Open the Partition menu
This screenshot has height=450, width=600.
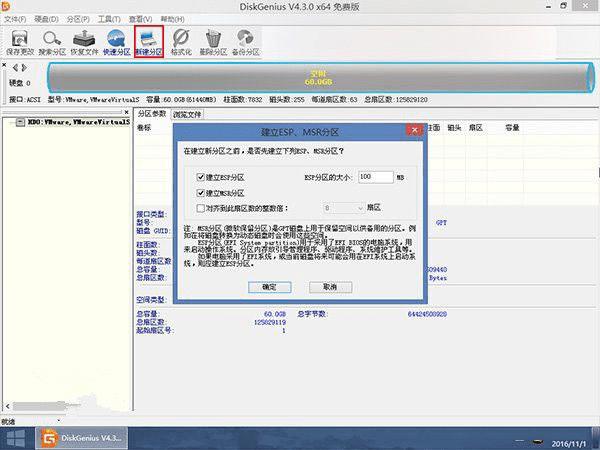point(78,19)
